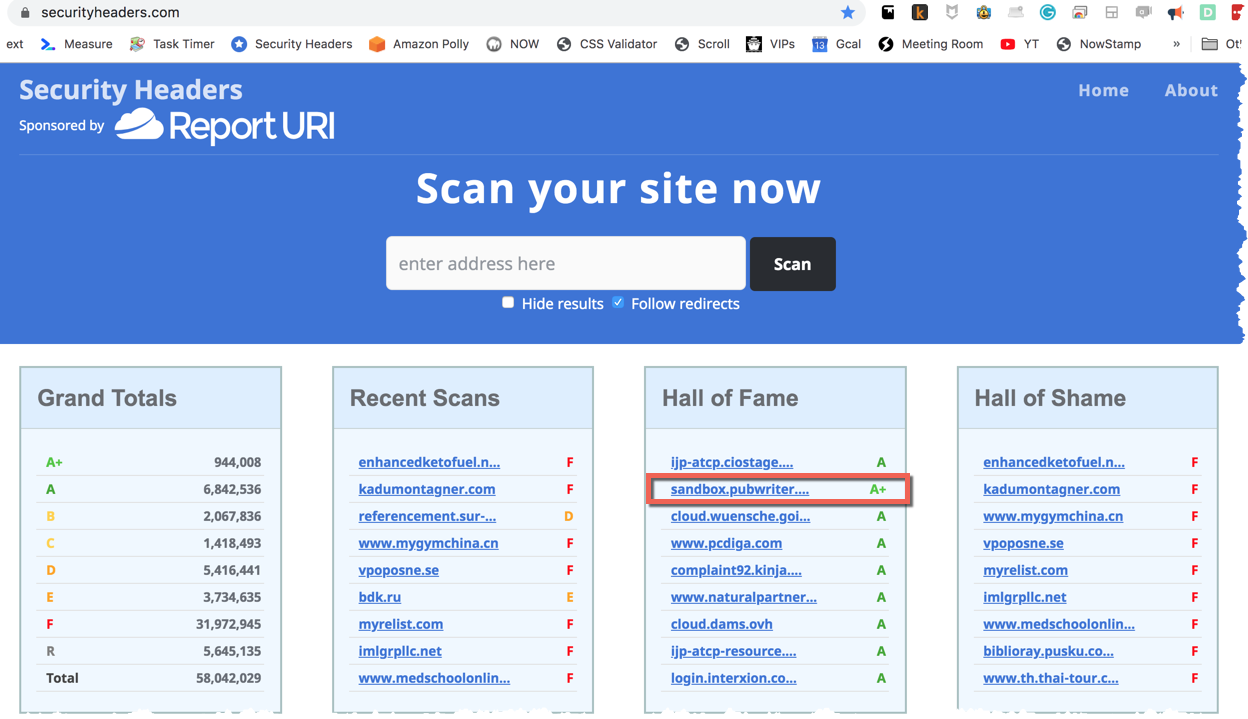Open the About nav item
This screenshot has height=719, width=1248.
1191,90
